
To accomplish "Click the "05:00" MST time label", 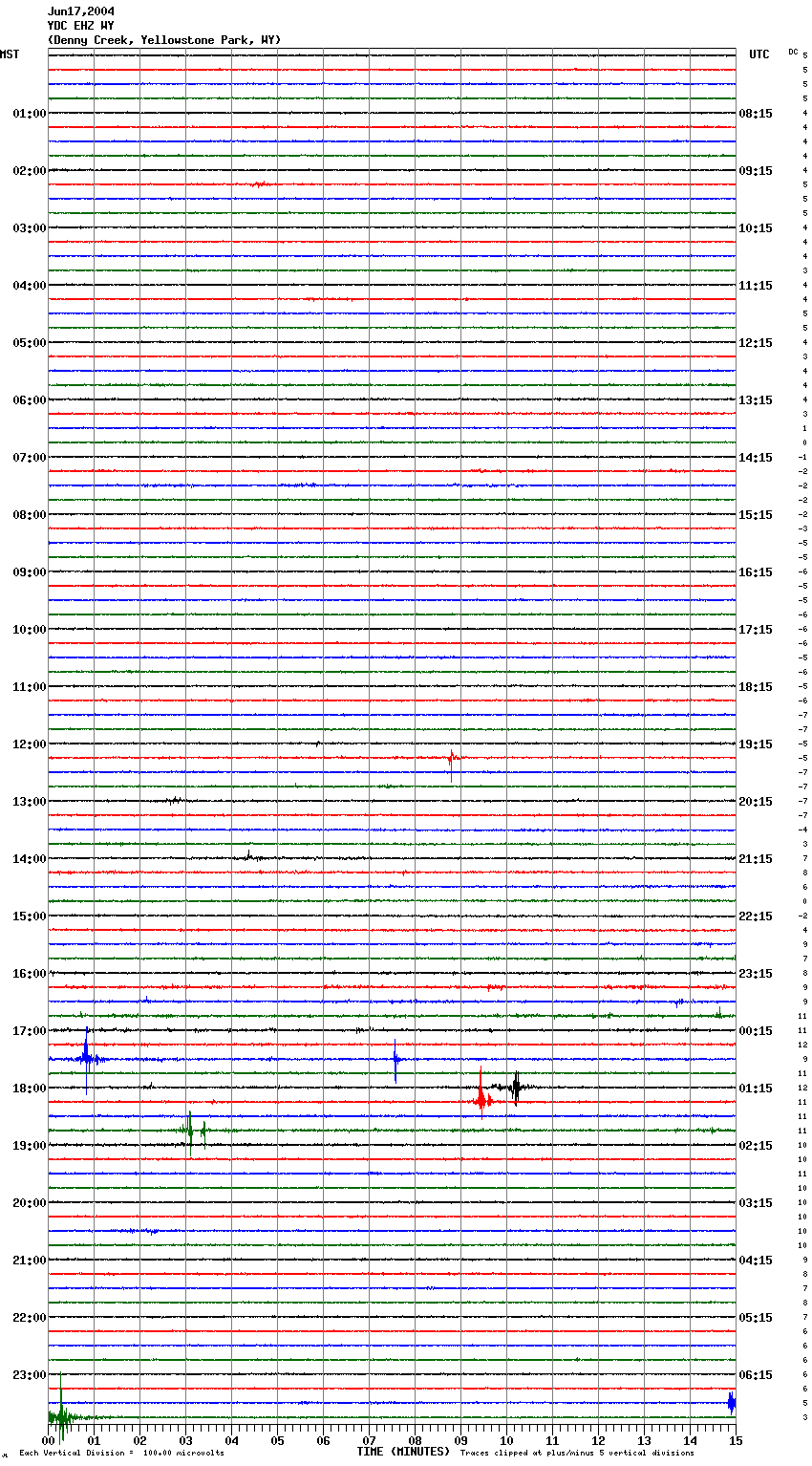I will coord(30,343).
